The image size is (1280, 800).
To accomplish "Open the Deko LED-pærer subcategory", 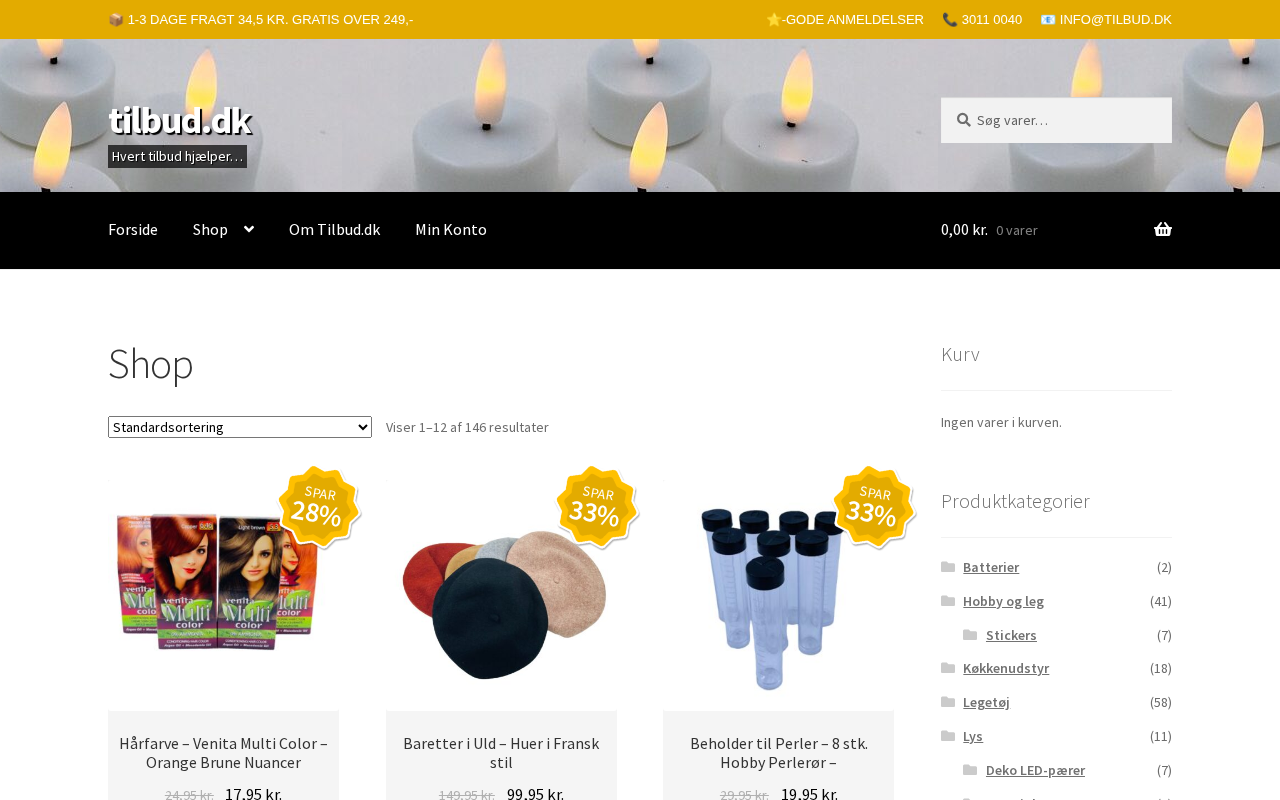I will tap(1035, 770).
